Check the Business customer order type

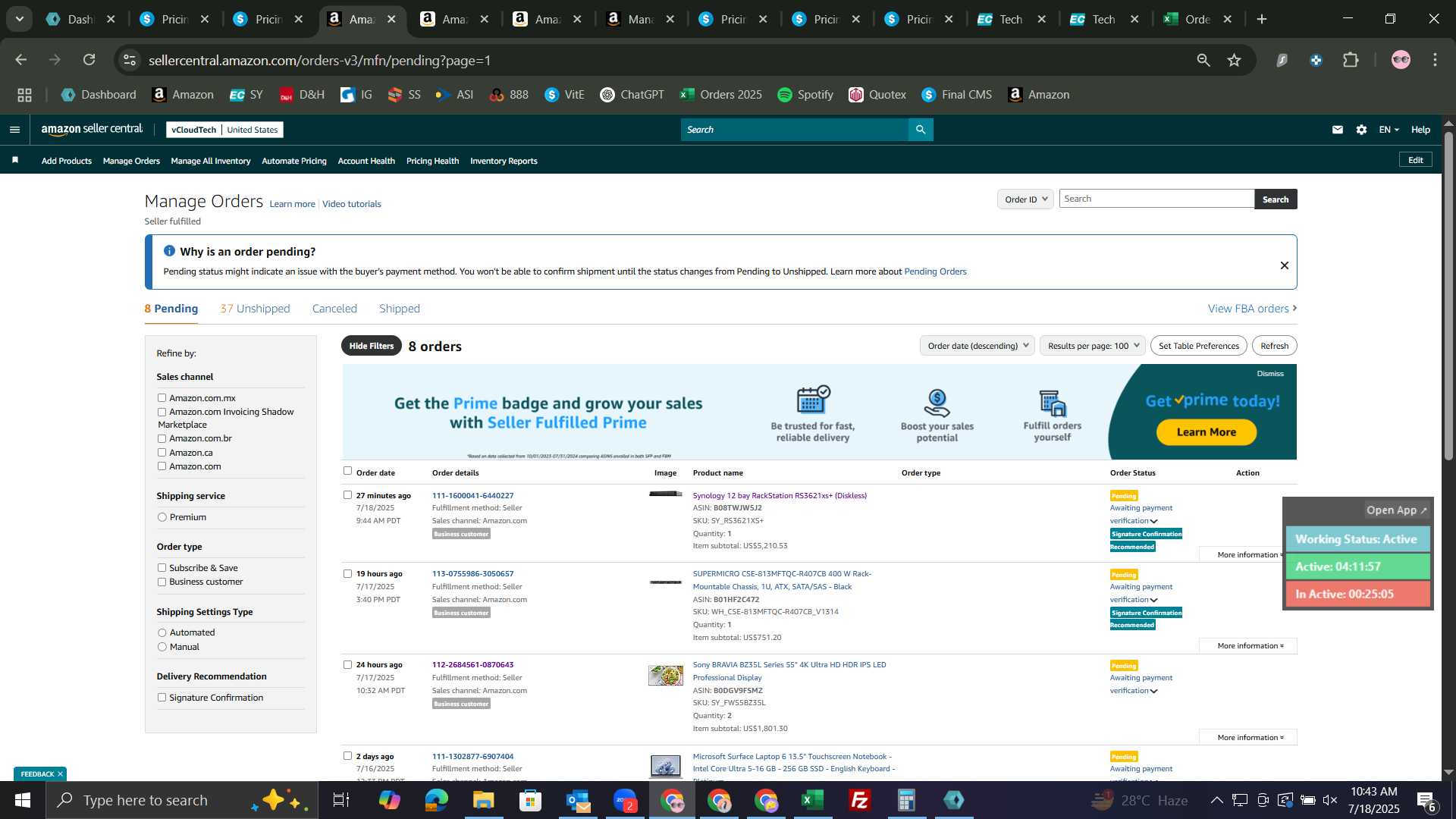(162, 582)
